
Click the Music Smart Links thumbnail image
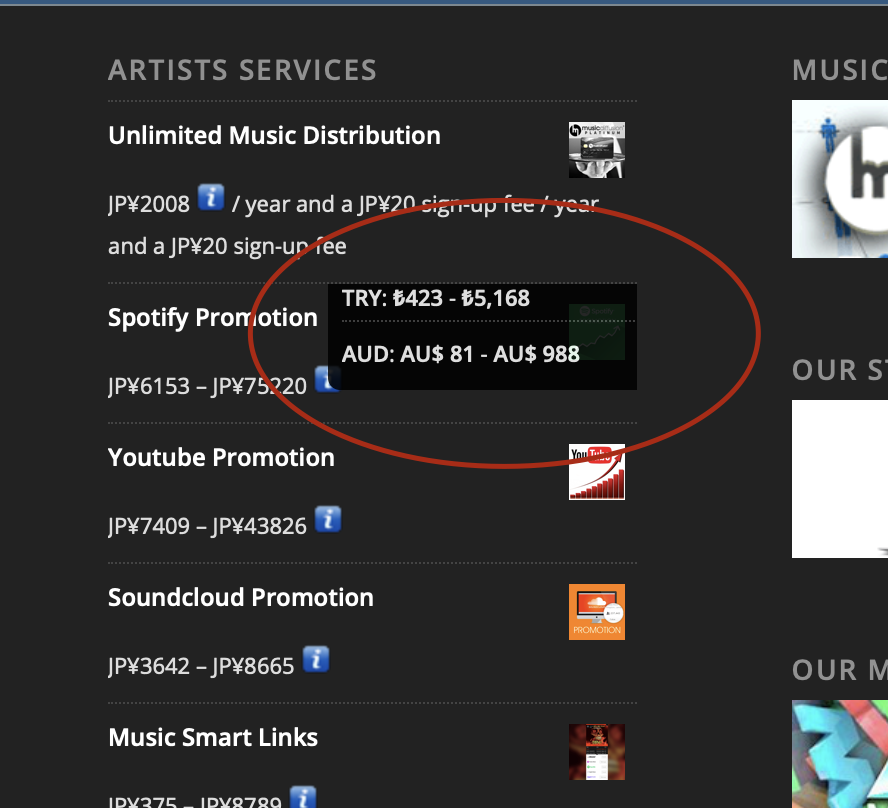pos(596,752)
